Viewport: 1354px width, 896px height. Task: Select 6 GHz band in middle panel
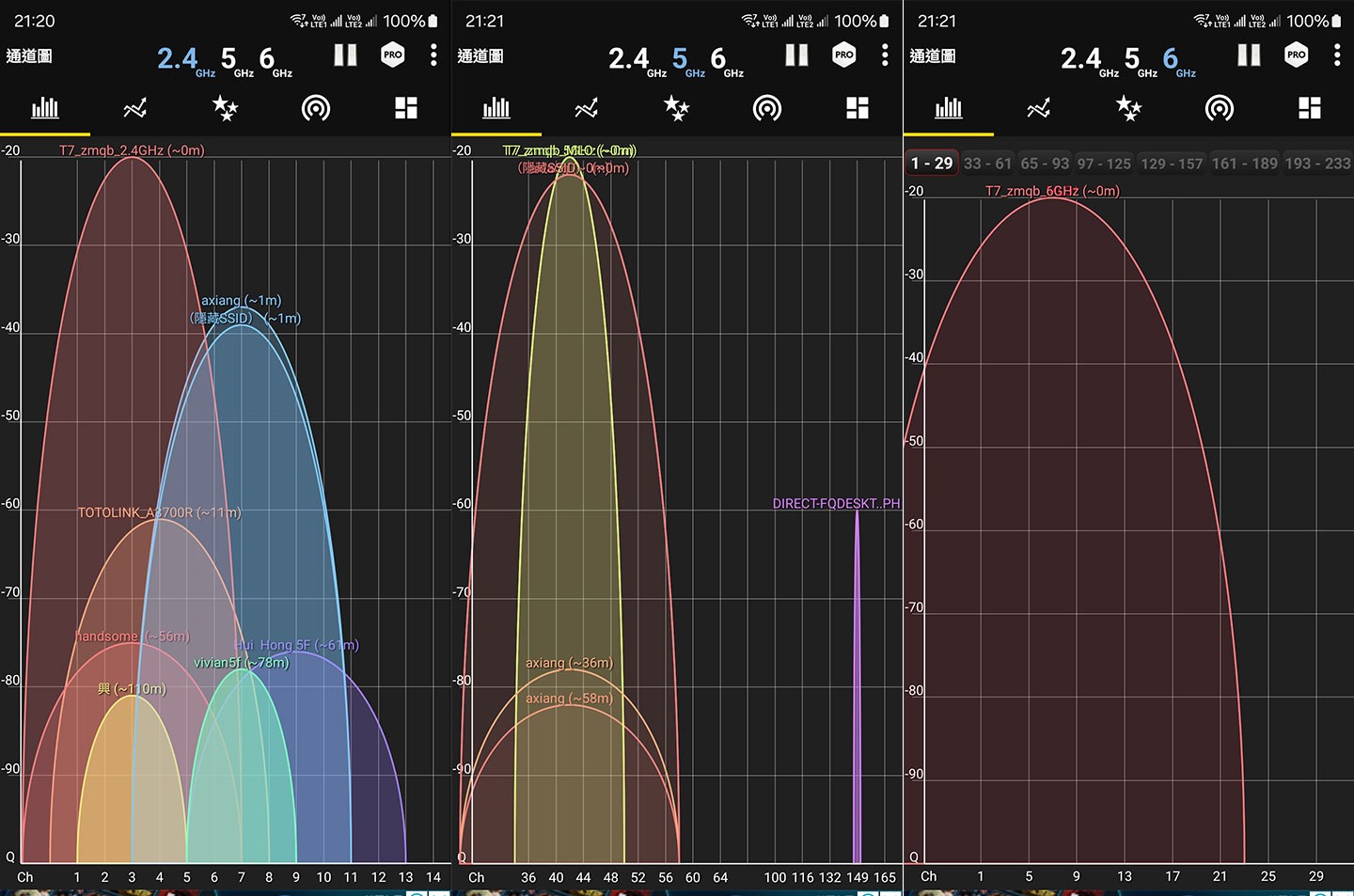(x=727, y=60)
